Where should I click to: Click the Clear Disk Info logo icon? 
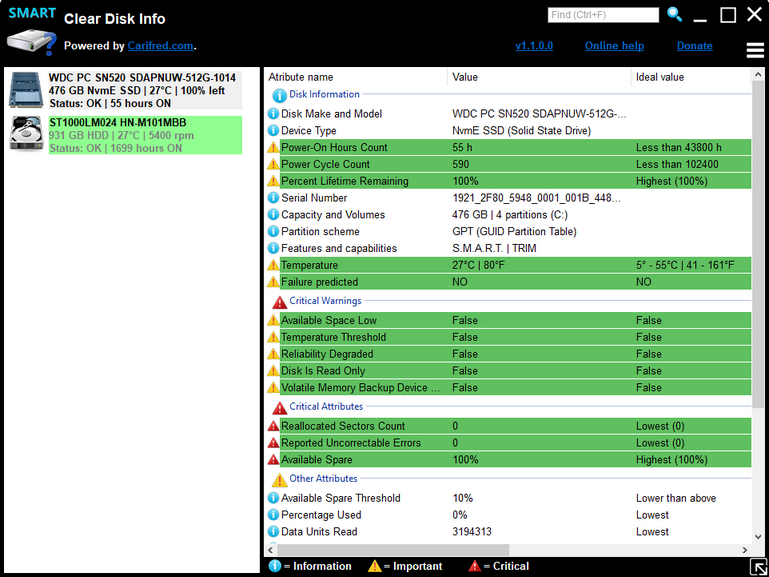32,42
